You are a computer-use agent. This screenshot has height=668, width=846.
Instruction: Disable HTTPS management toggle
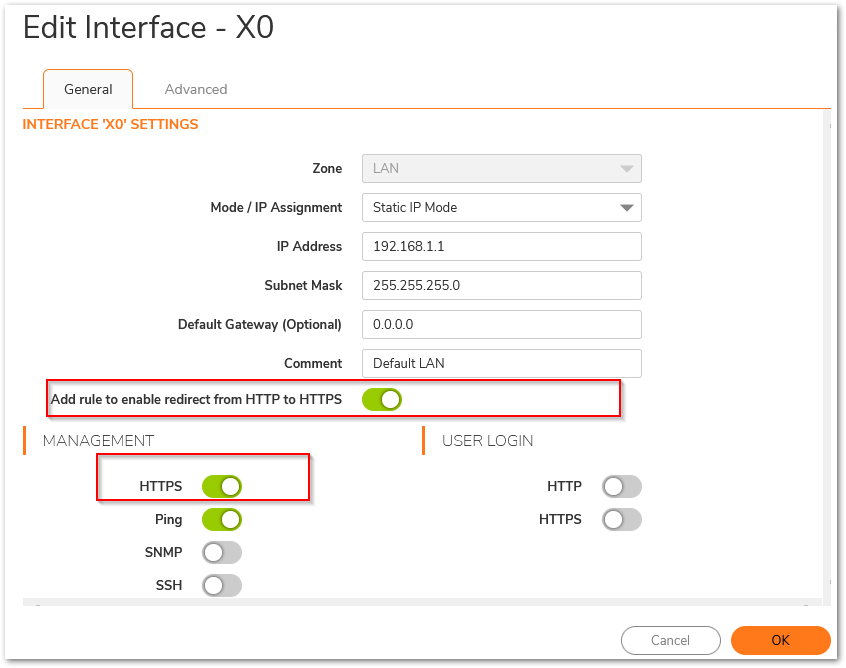[222, 487]
